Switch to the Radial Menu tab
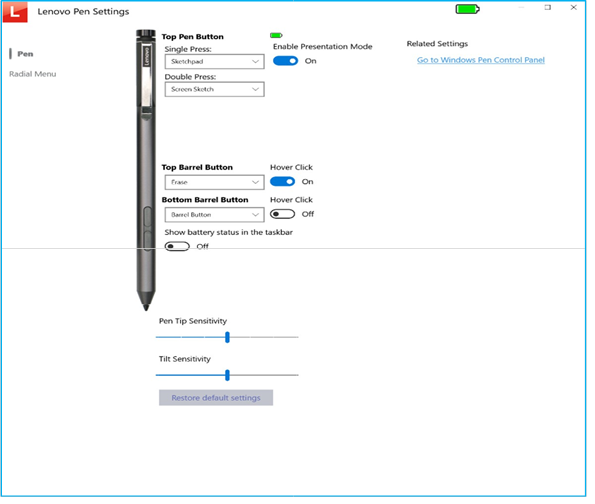 [33, 74]
